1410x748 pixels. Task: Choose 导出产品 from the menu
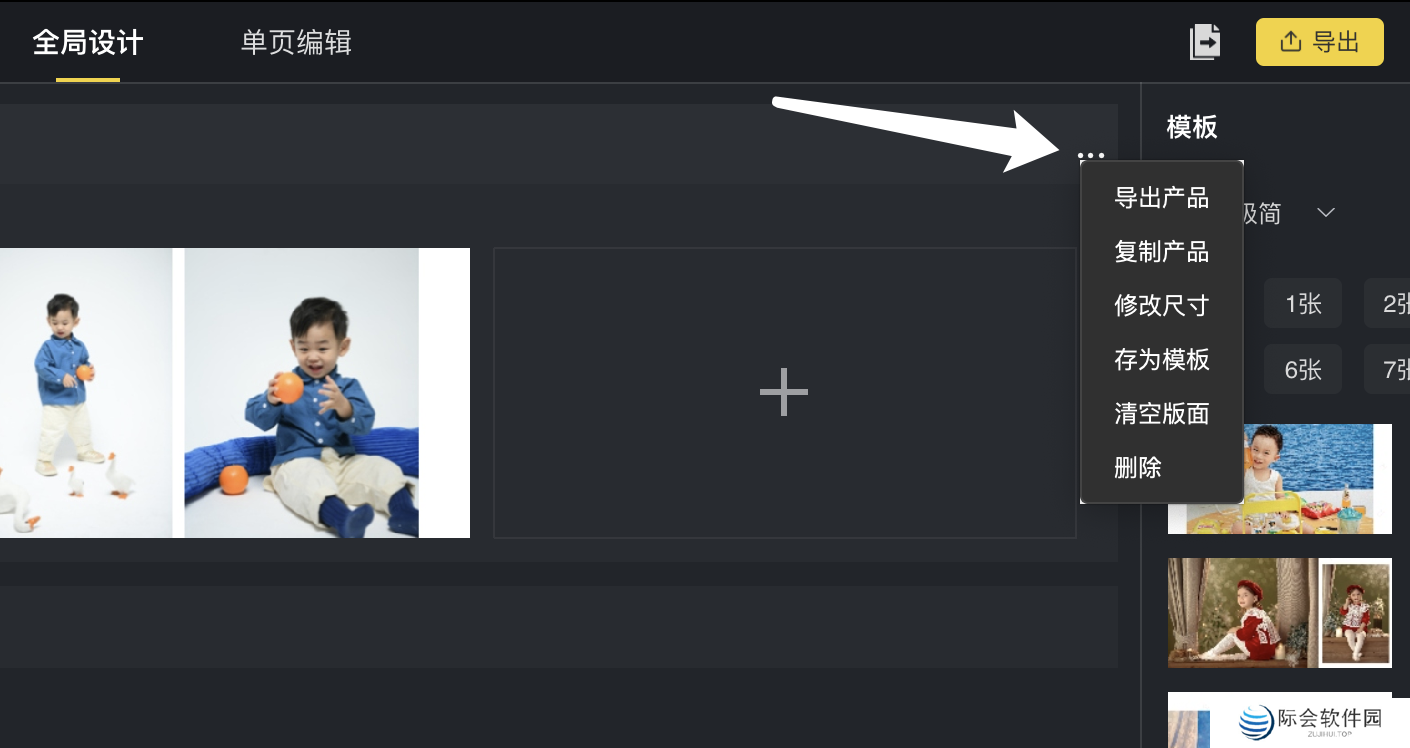(1162, 197)
